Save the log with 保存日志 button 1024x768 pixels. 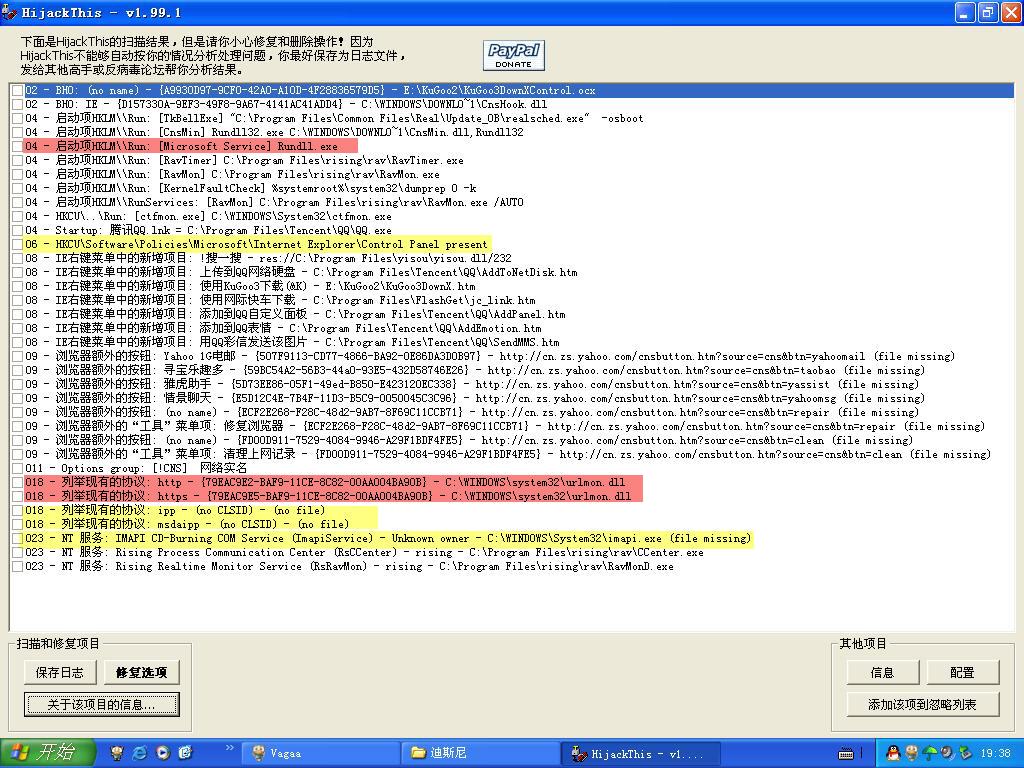[59, 672]
